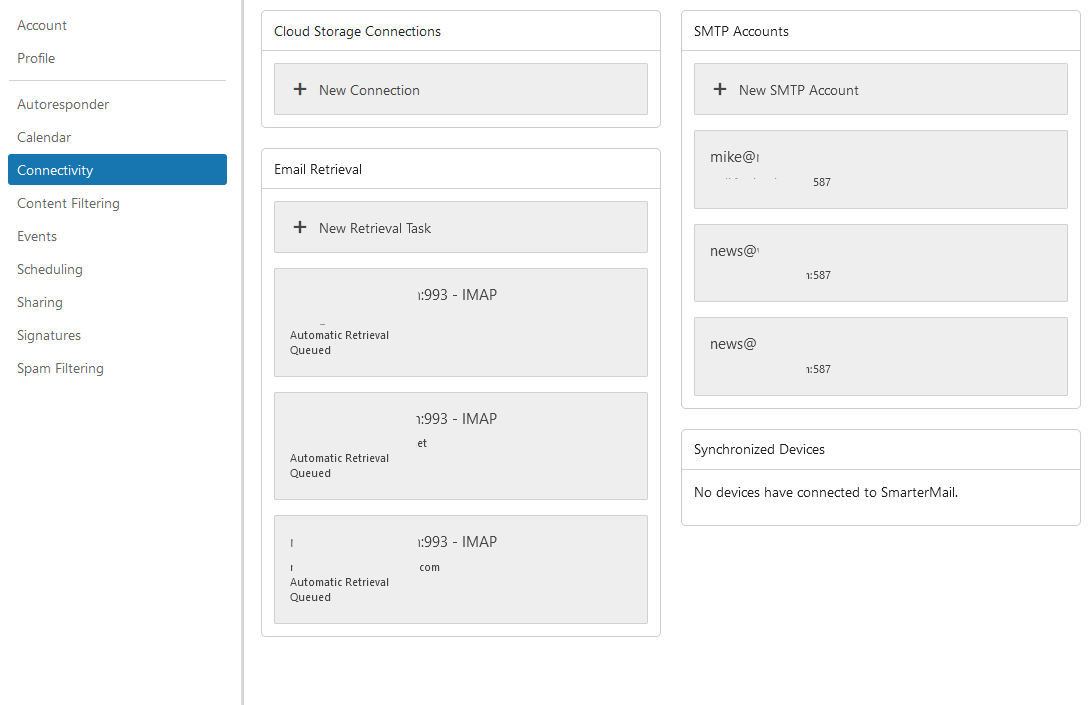Image resolution: width=1092 pixels, height=705 pixels.
Task: Open the first IMAP email retrieval task
Action: click(x=460, y=322)
